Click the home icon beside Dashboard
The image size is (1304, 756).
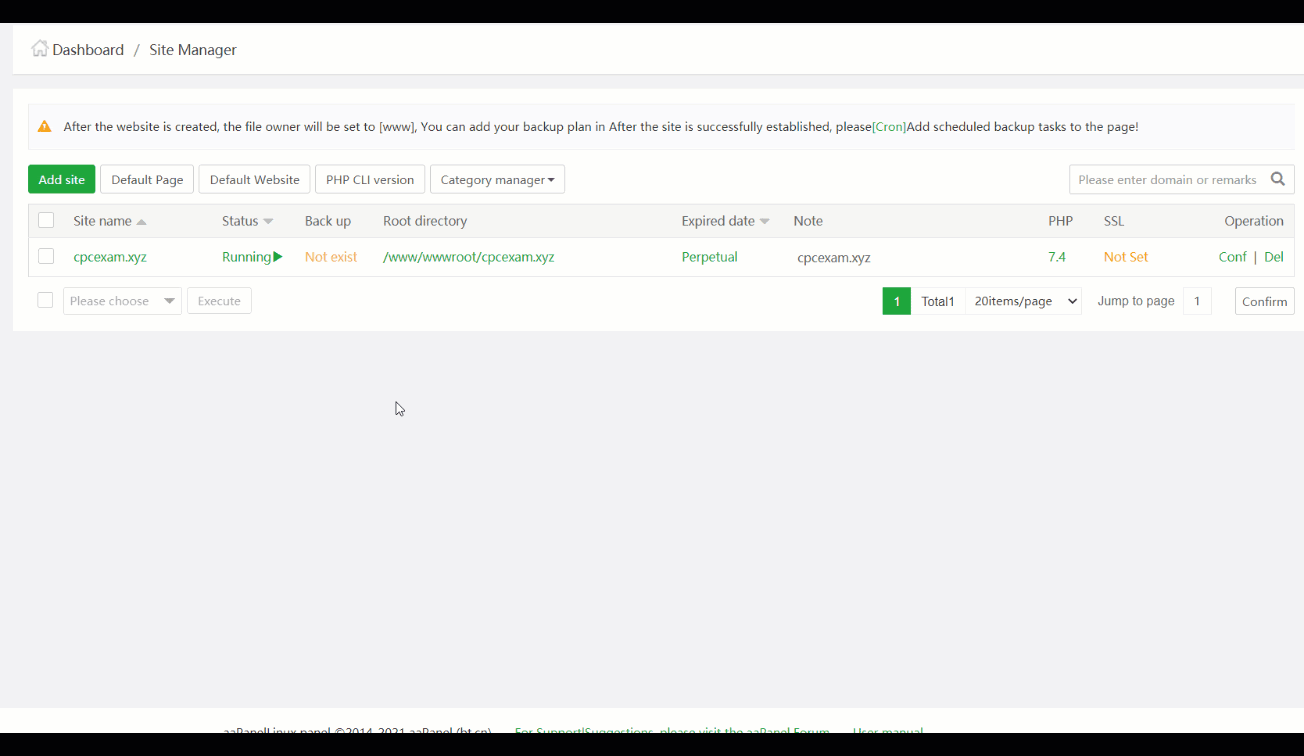39,48
